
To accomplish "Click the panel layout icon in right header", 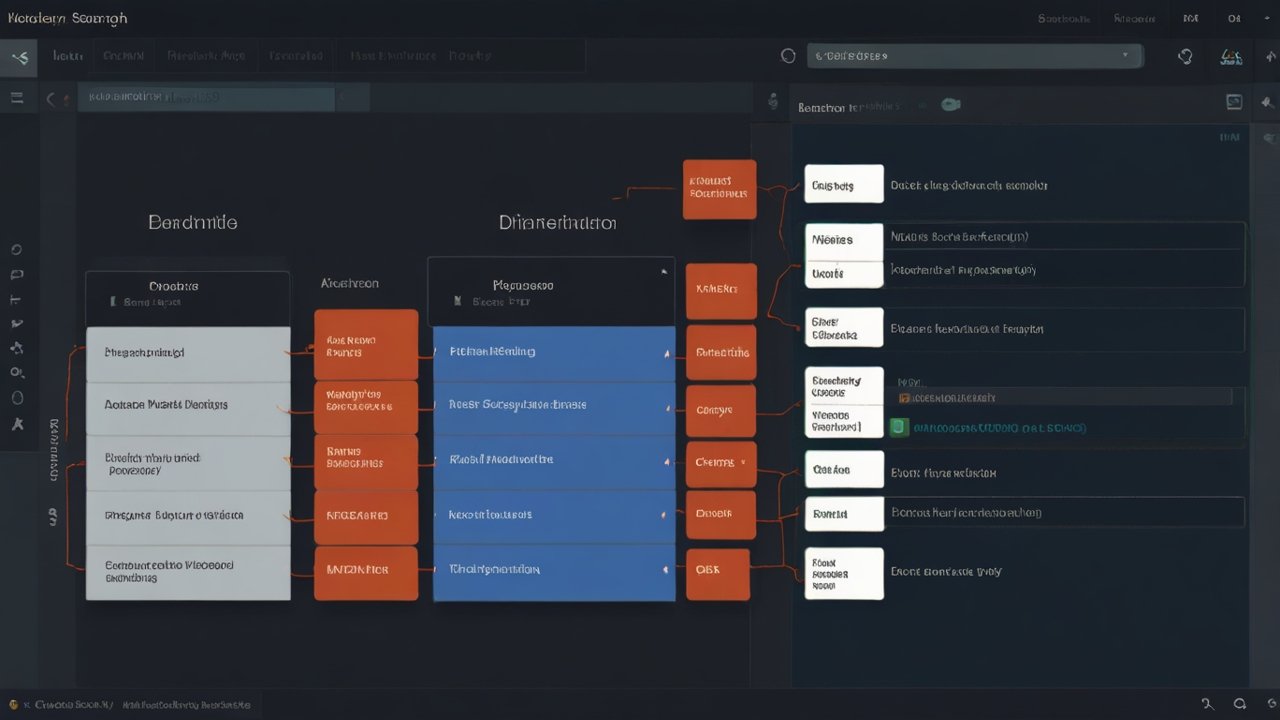I will pos(1234,102).
